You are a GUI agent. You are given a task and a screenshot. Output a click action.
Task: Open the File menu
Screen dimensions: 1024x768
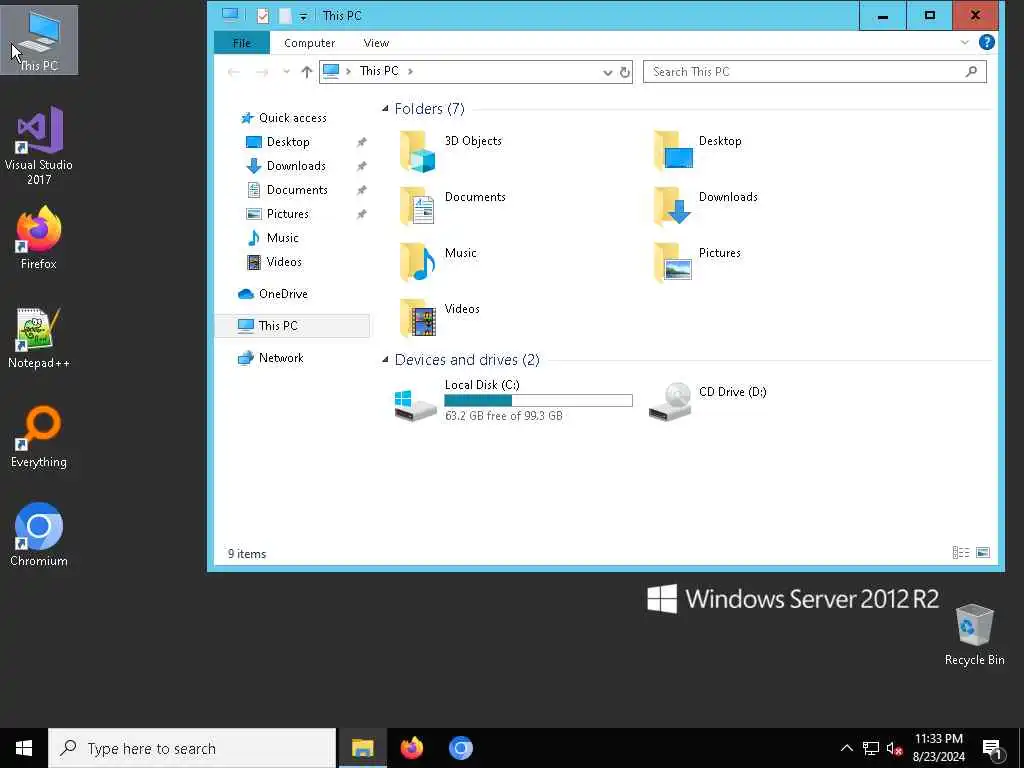[242, 42]
